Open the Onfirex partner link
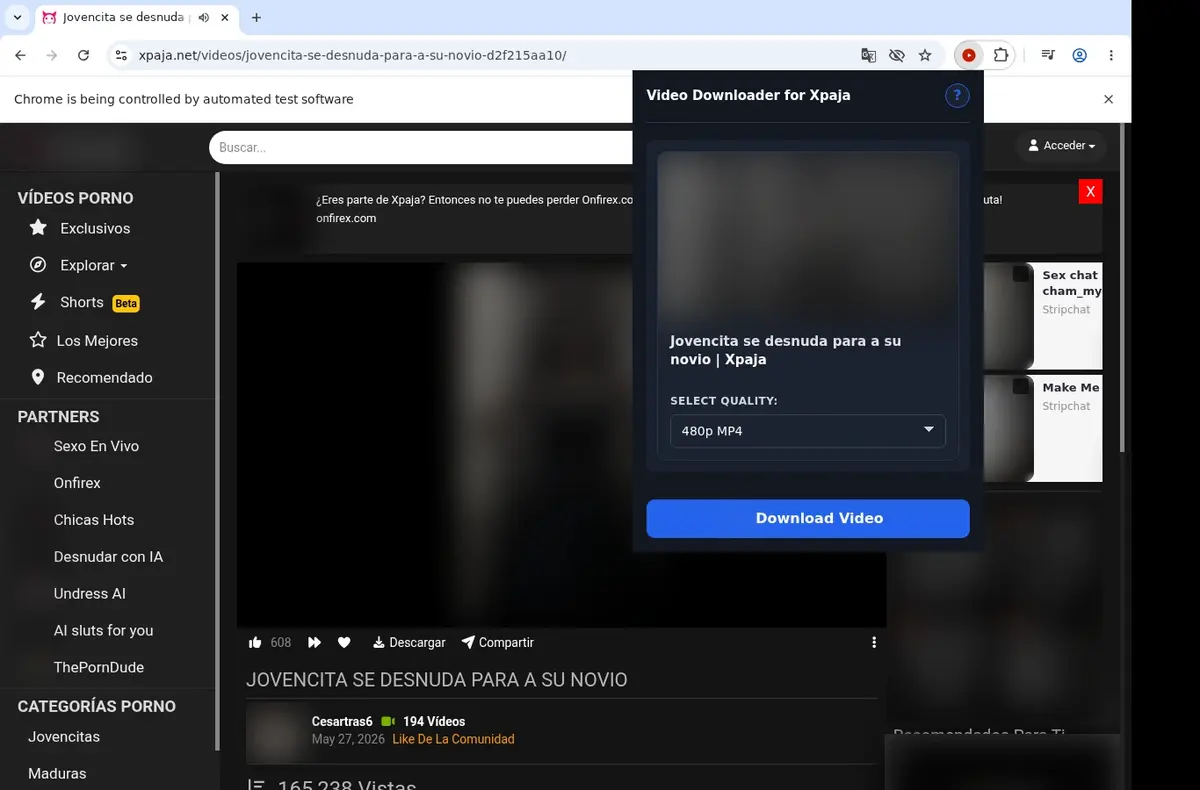This screenshot has height=790, width=1200. (77, 482)
